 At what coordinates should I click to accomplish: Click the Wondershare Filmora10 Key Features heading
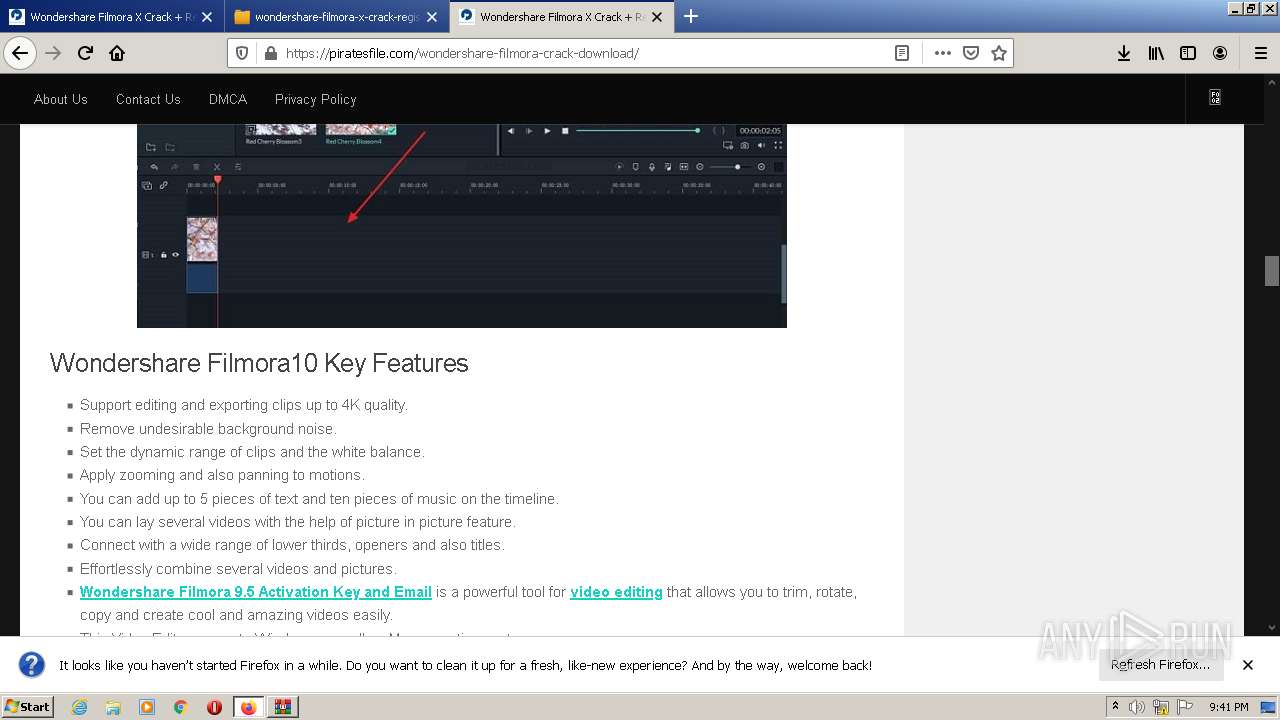(259, 363)
